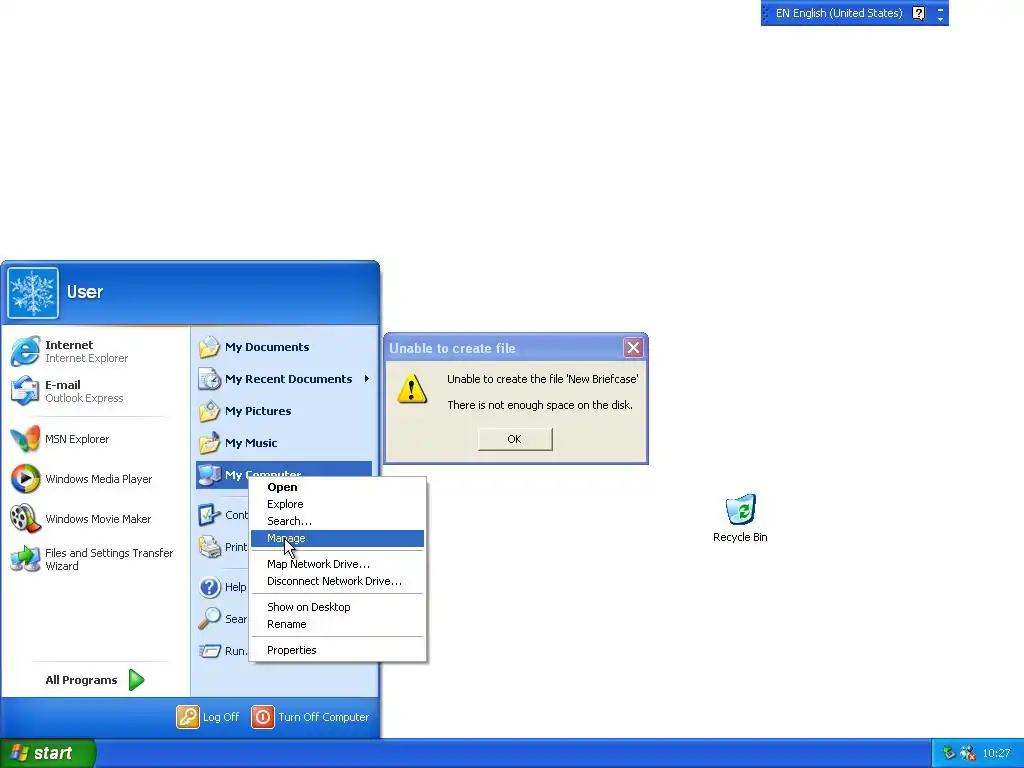Open language bar options dropdown arrow
This screenshot has width=1024, height=768.
[x=940, y=19]
